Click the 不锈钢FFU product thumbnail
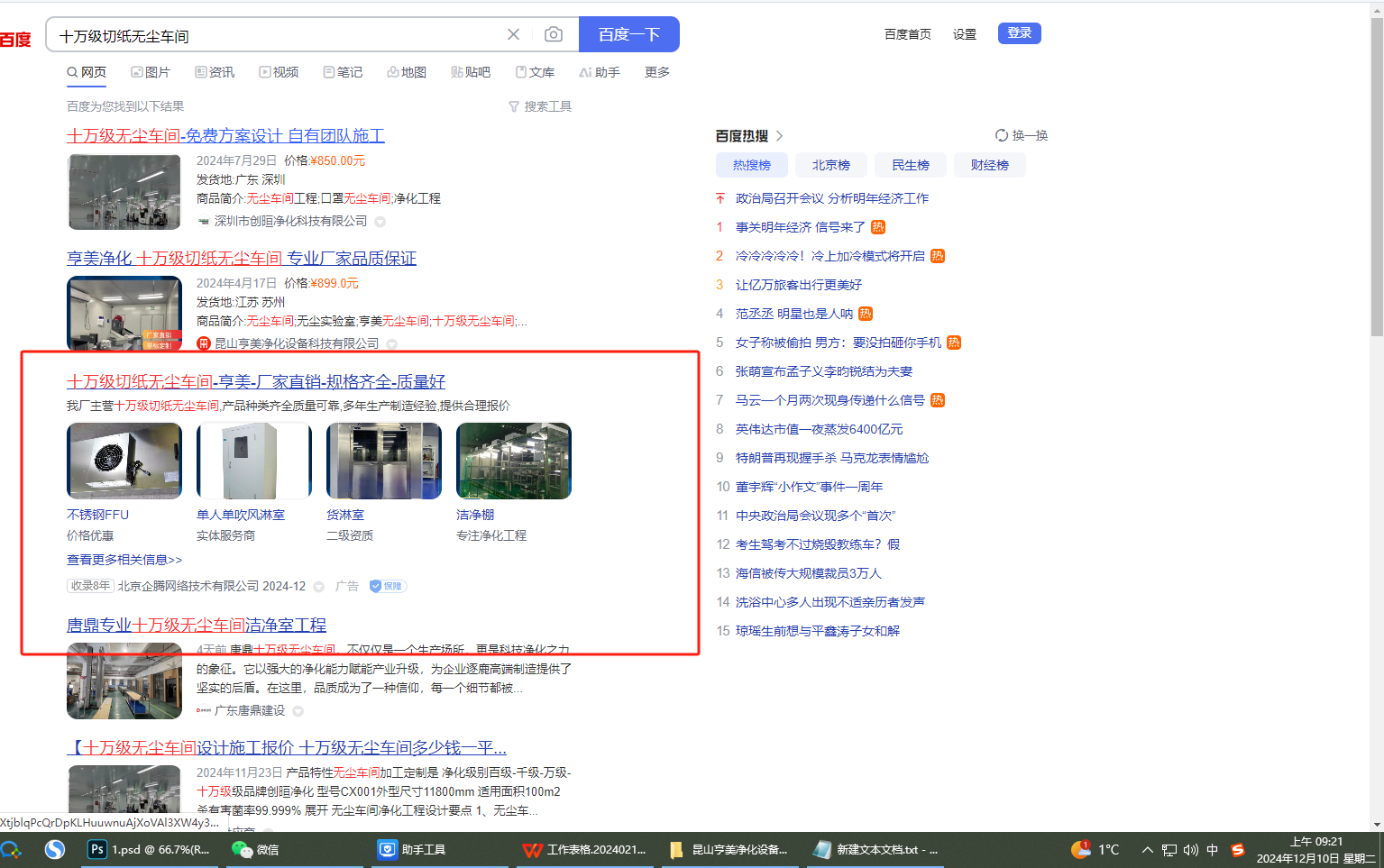Screen dimensions: 1384x868 coord(124,461)
